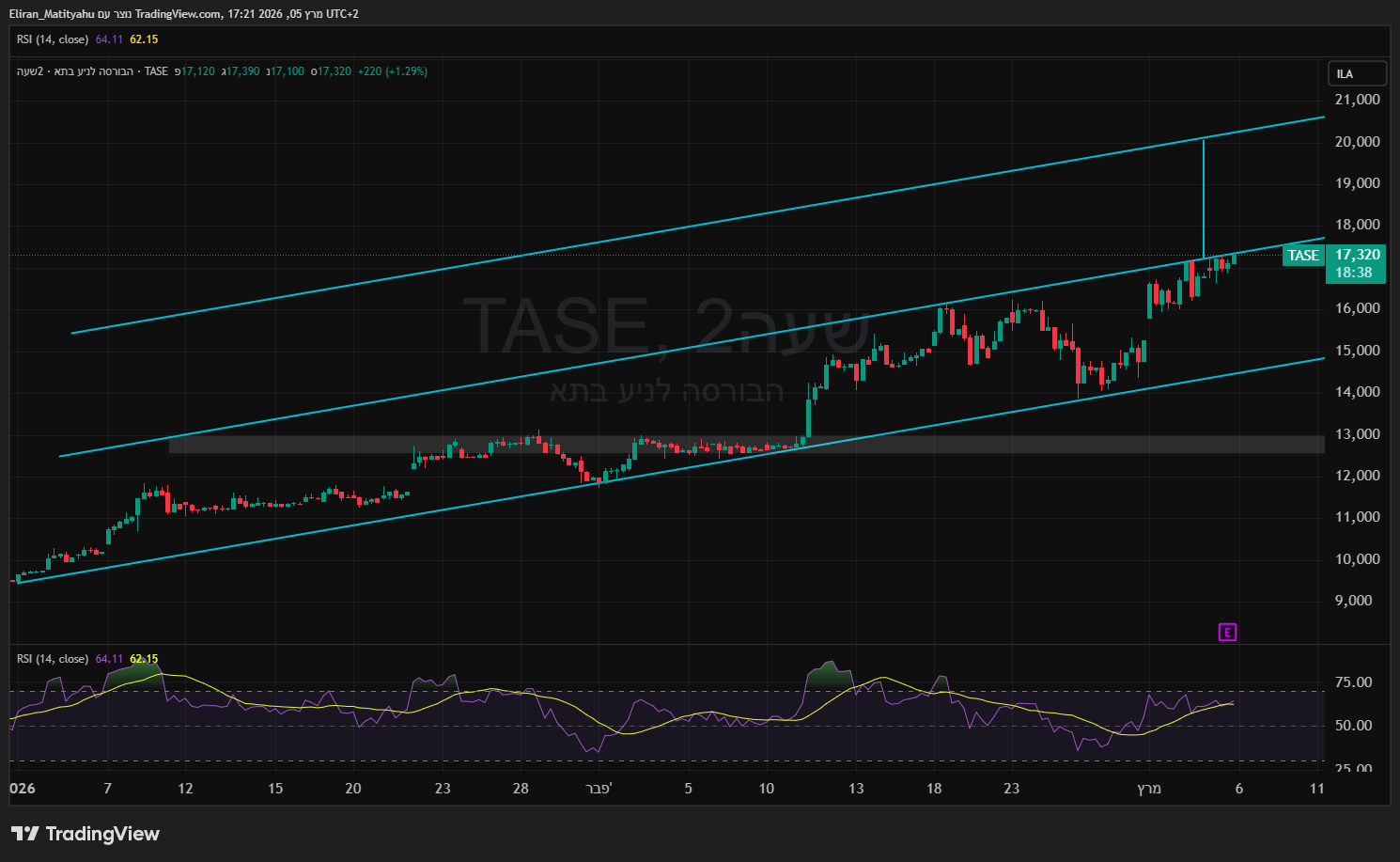
Task: Click the 17,320 last price label
Action: [1358, 255]
